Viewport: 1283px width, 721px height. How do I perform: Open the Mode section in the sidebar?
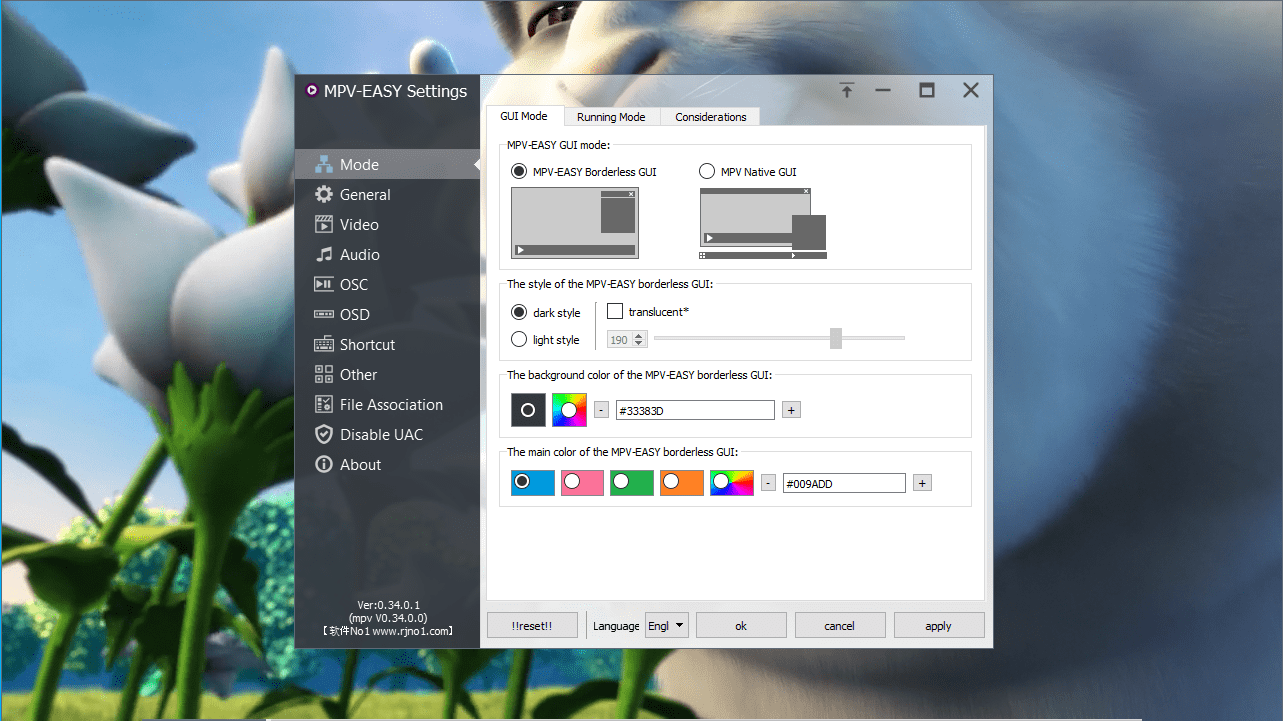tap(387, 165)
